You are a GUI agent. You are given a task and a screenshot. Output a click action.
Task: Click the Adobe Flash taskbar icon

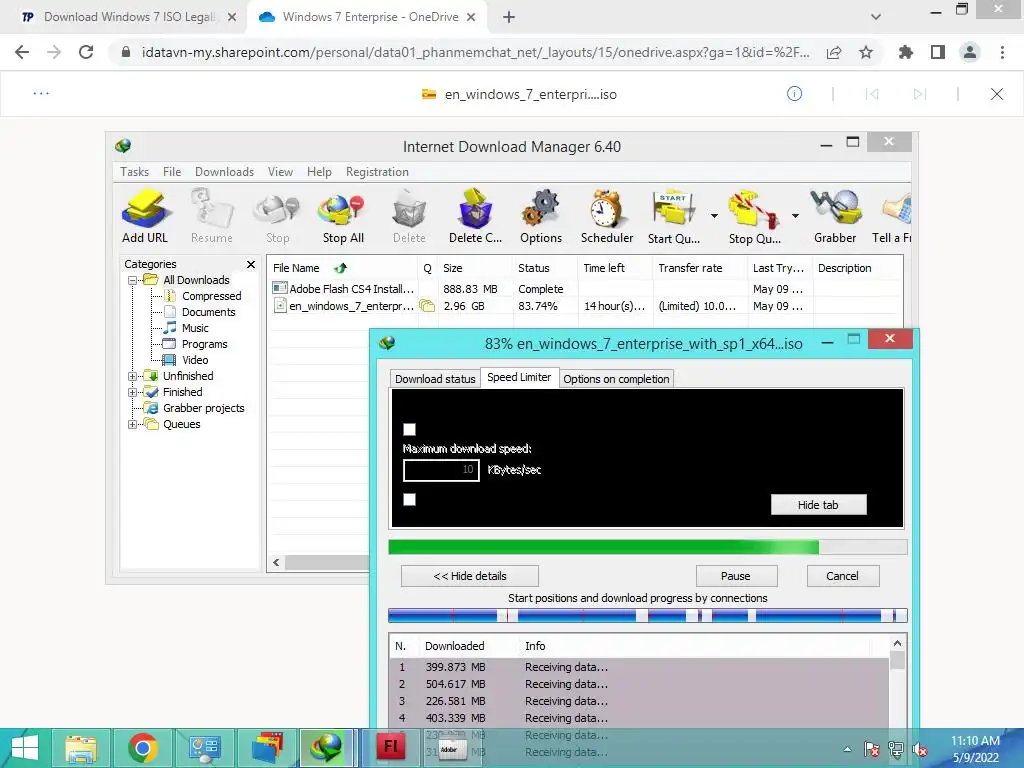391,748
